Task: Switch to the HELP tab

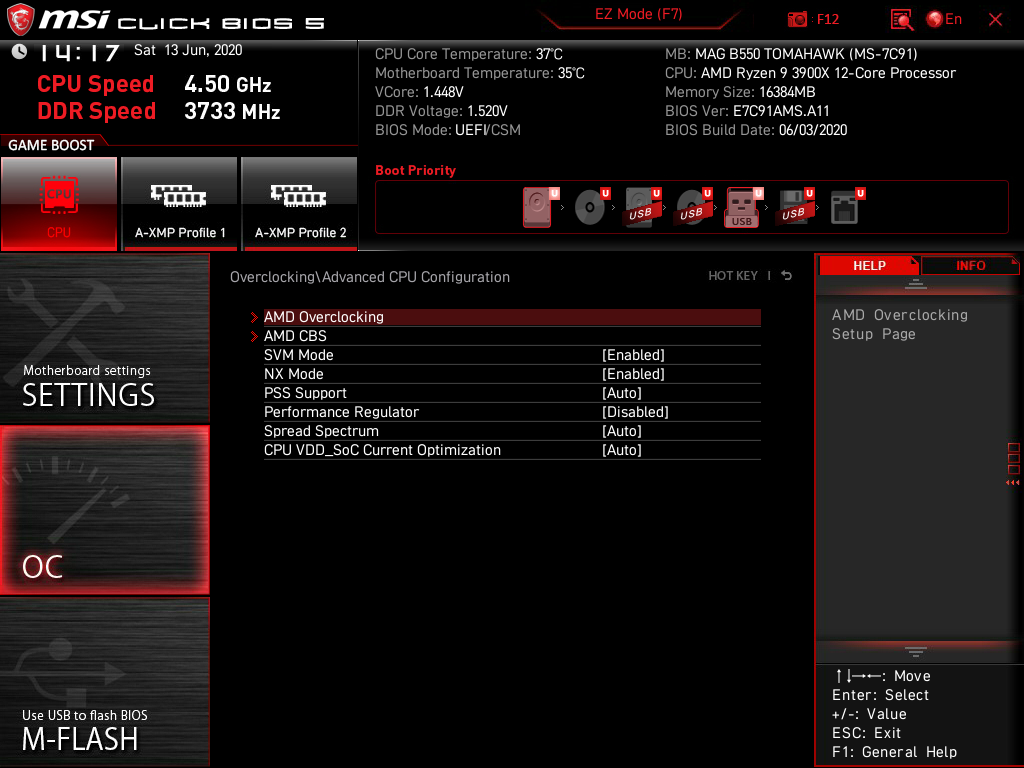Action: point(869,265)
